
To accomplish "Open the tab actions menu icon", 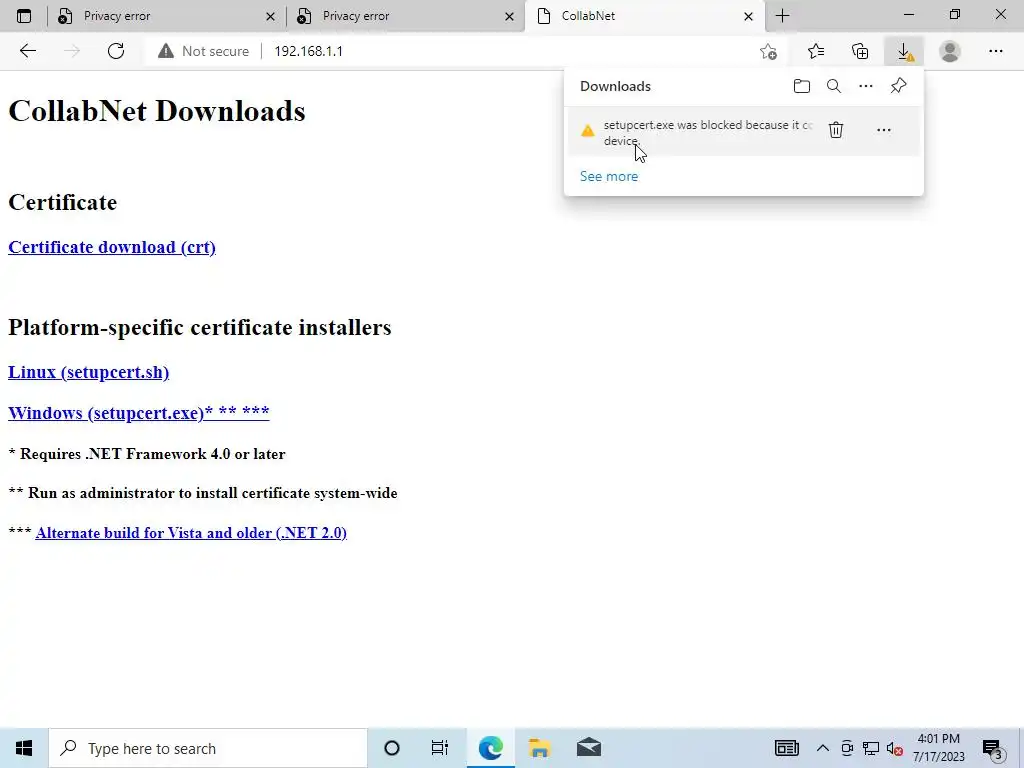I will tap(24, 16).
